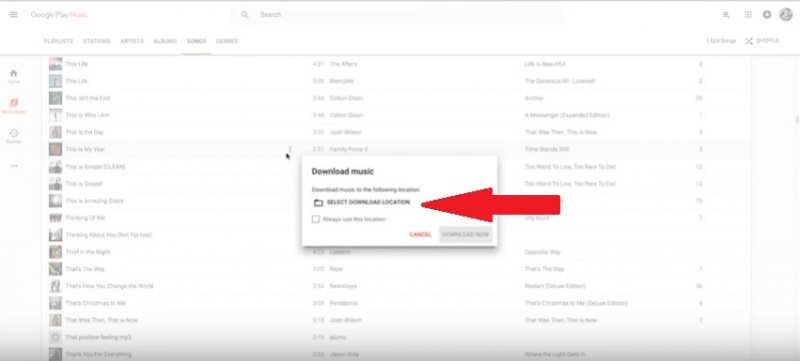800x361 pixels.
Task: Open artist MercyMe
Action: coord(342,81)
